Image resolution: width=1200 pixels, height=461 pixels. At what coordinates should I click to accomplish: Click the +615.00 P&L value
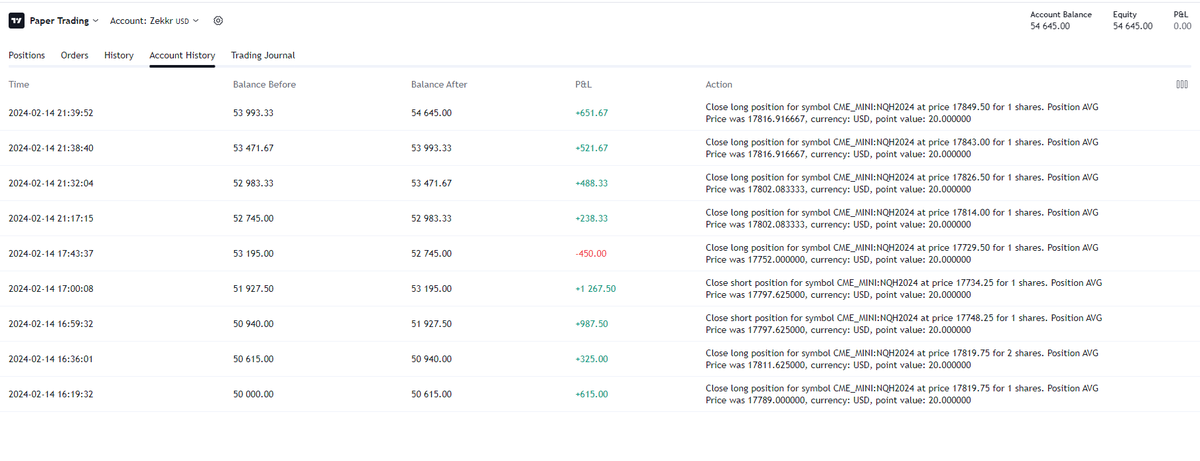point(591,394)
